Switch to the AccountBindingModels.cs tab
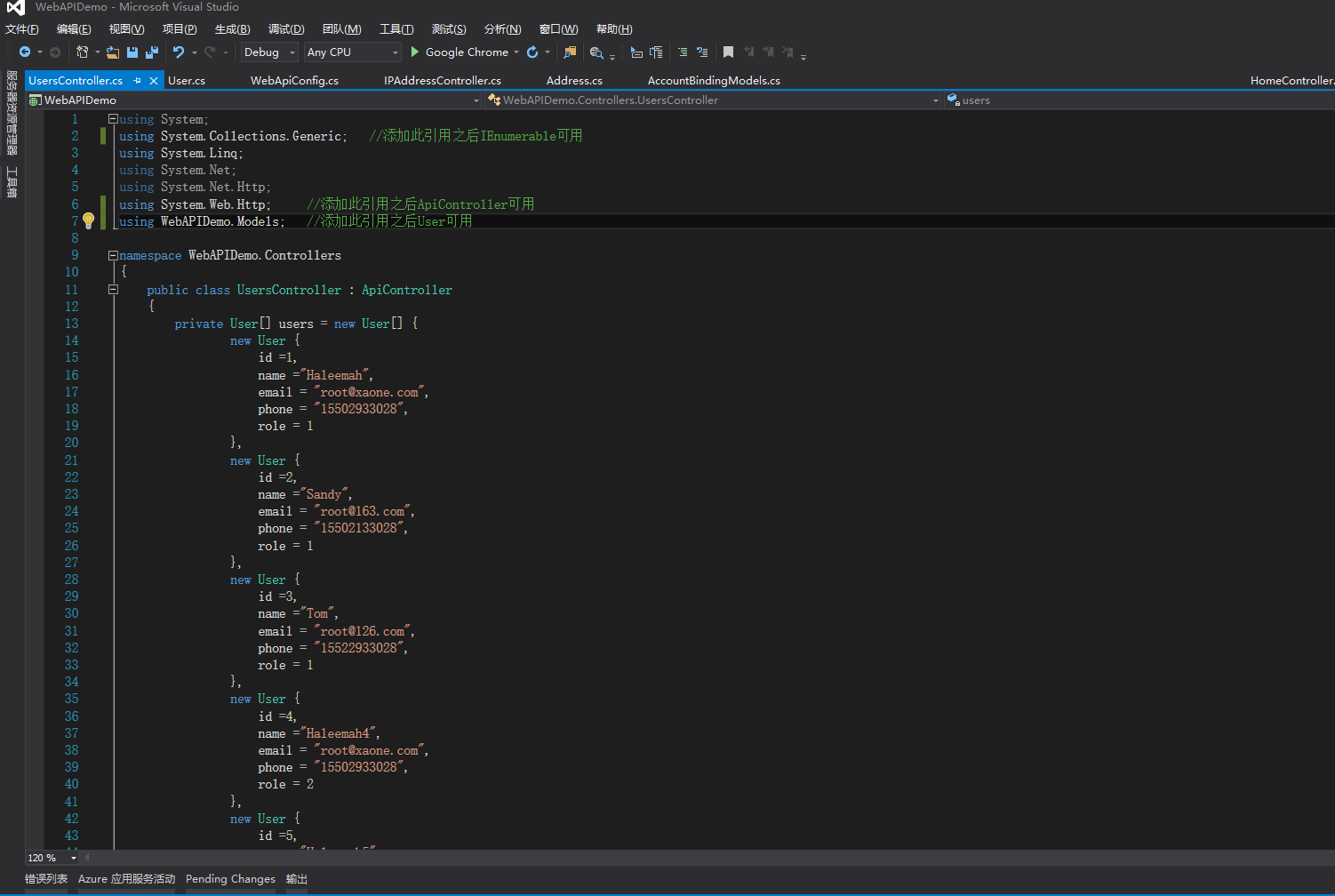Image resolution: width=1335 pixels, height=896 pixels. click(714, 80)
